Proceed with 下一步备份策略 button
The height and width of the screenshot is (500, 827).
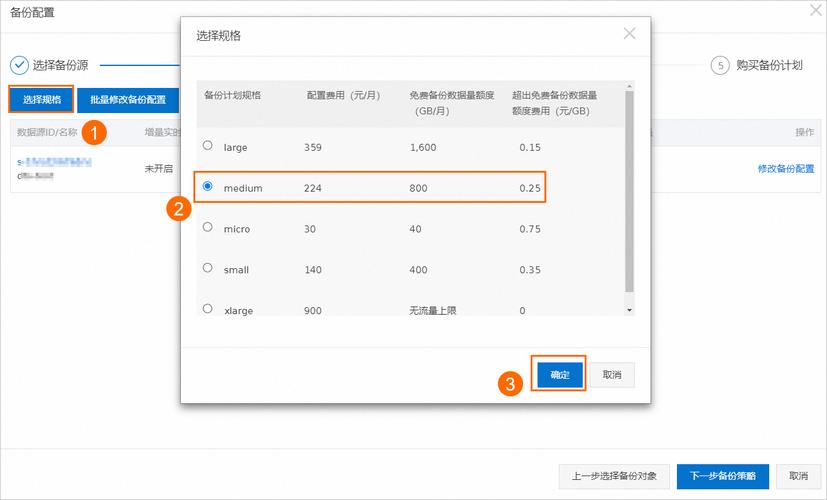click(723, 476)
